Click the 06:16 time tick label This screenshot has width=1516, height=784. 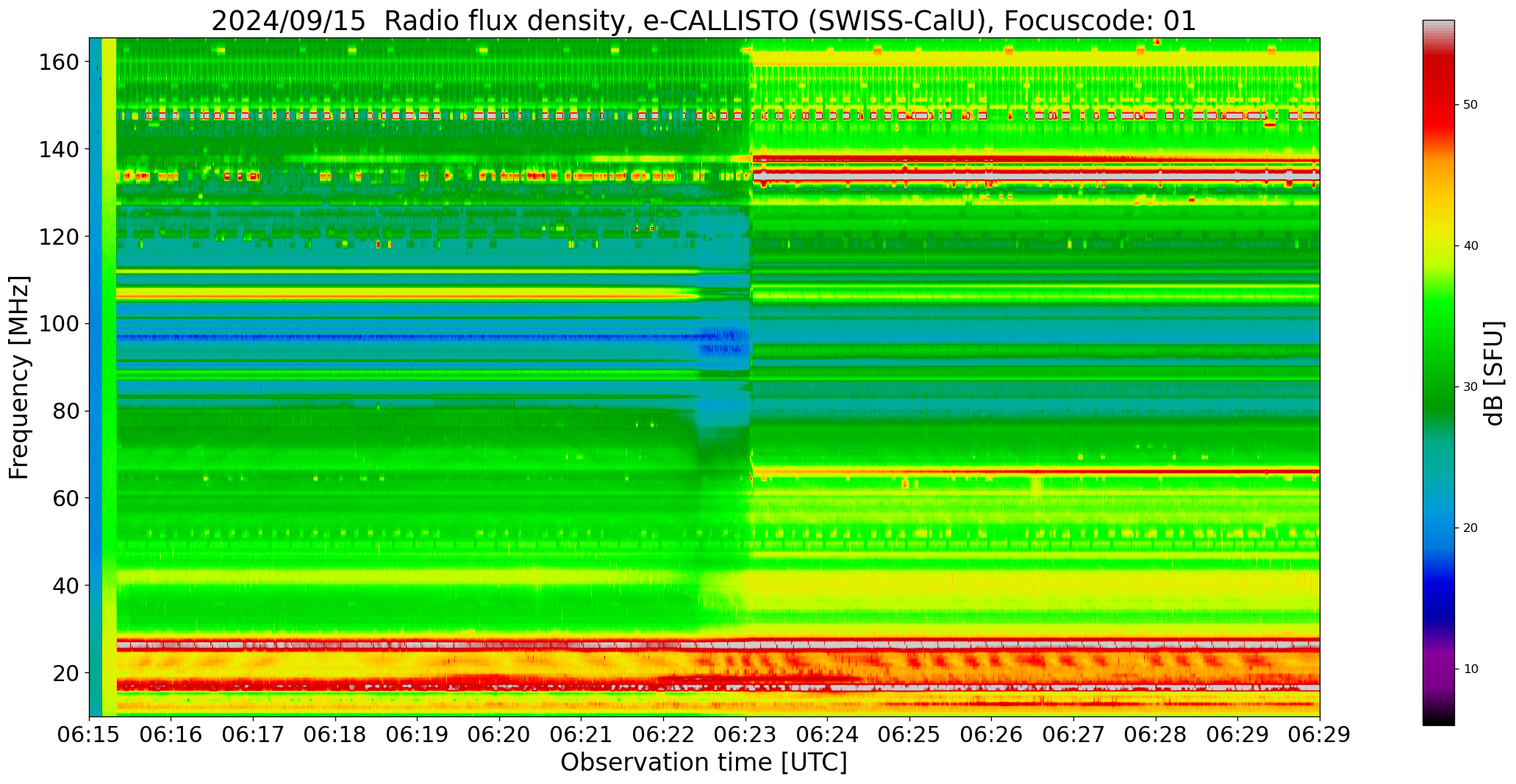tap(171, 734)
